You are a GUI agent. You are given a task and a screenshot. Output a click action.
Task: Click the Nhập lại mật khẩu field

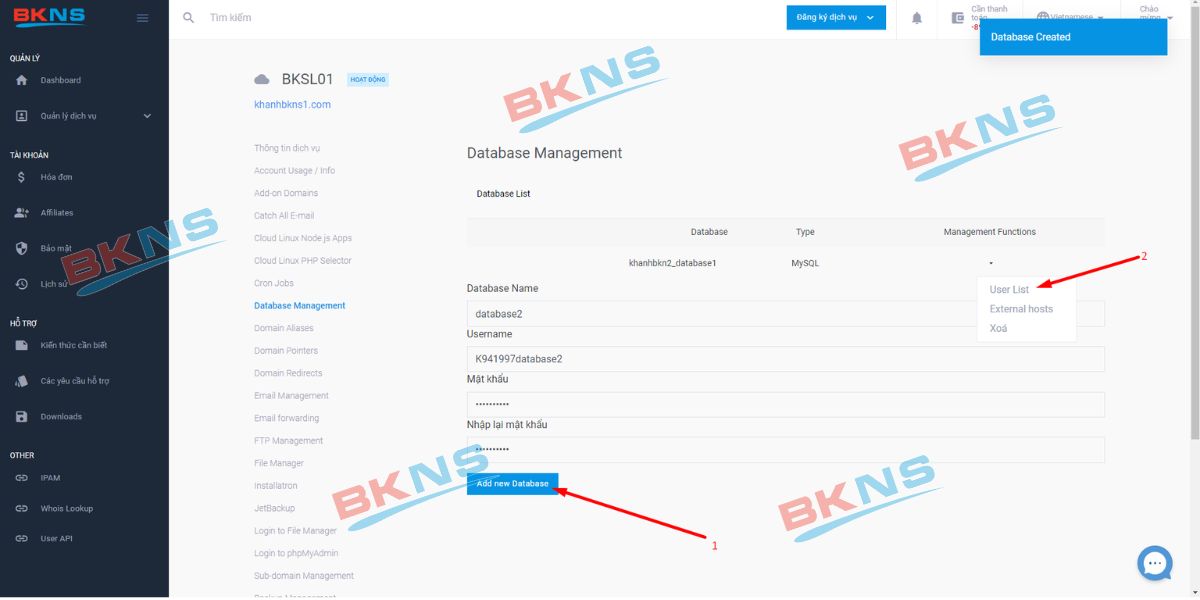[x=786, y=450]
